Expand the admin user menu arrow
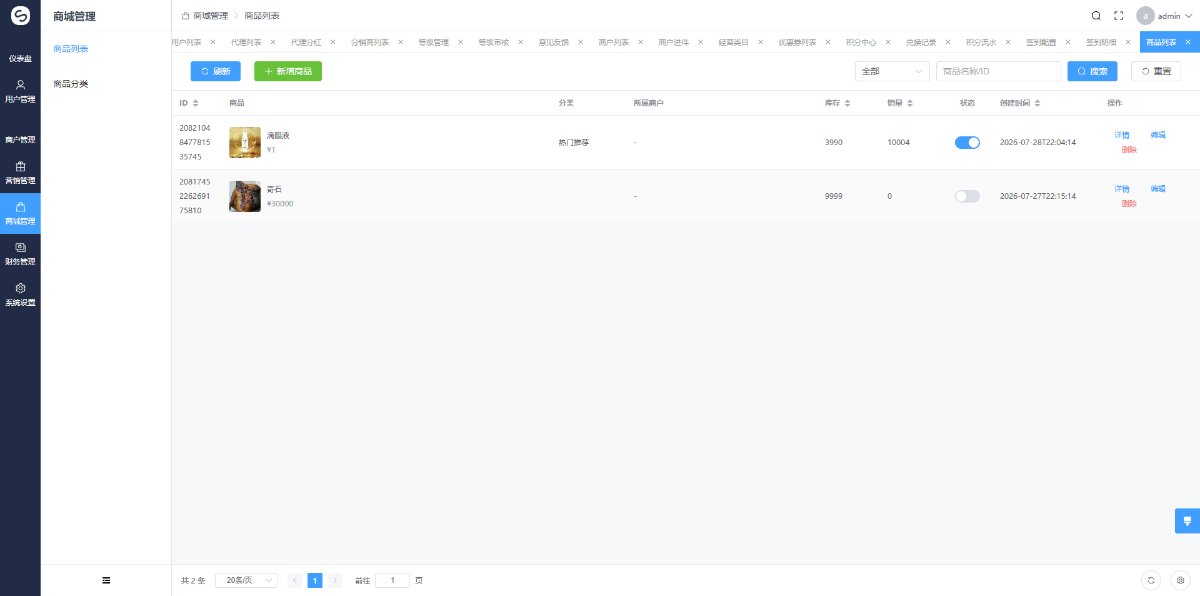 (1189, 16)
